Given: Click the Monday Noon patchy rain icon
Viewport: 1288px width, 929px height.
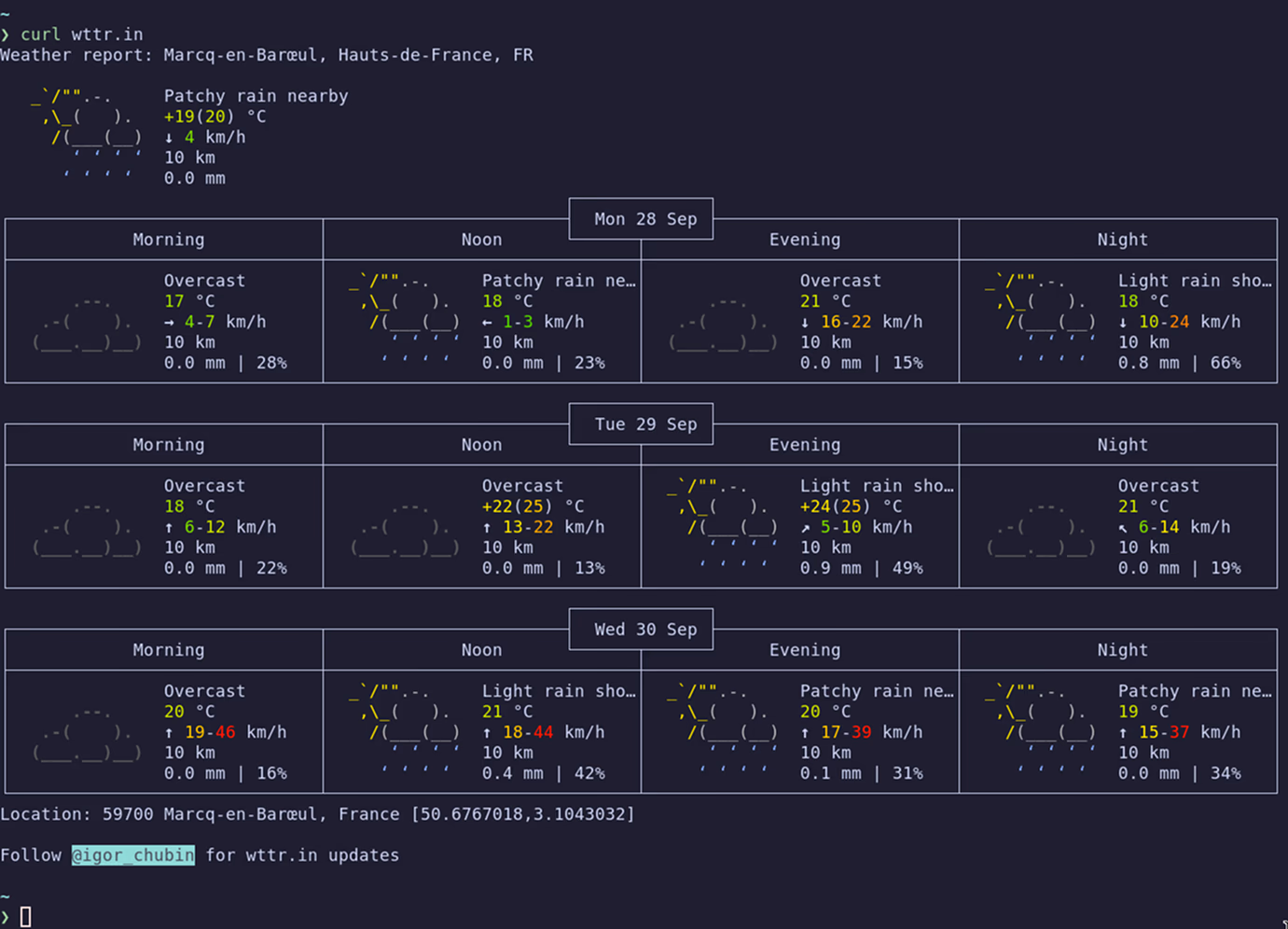Looking at the screenshot, I should coord(405,319).
